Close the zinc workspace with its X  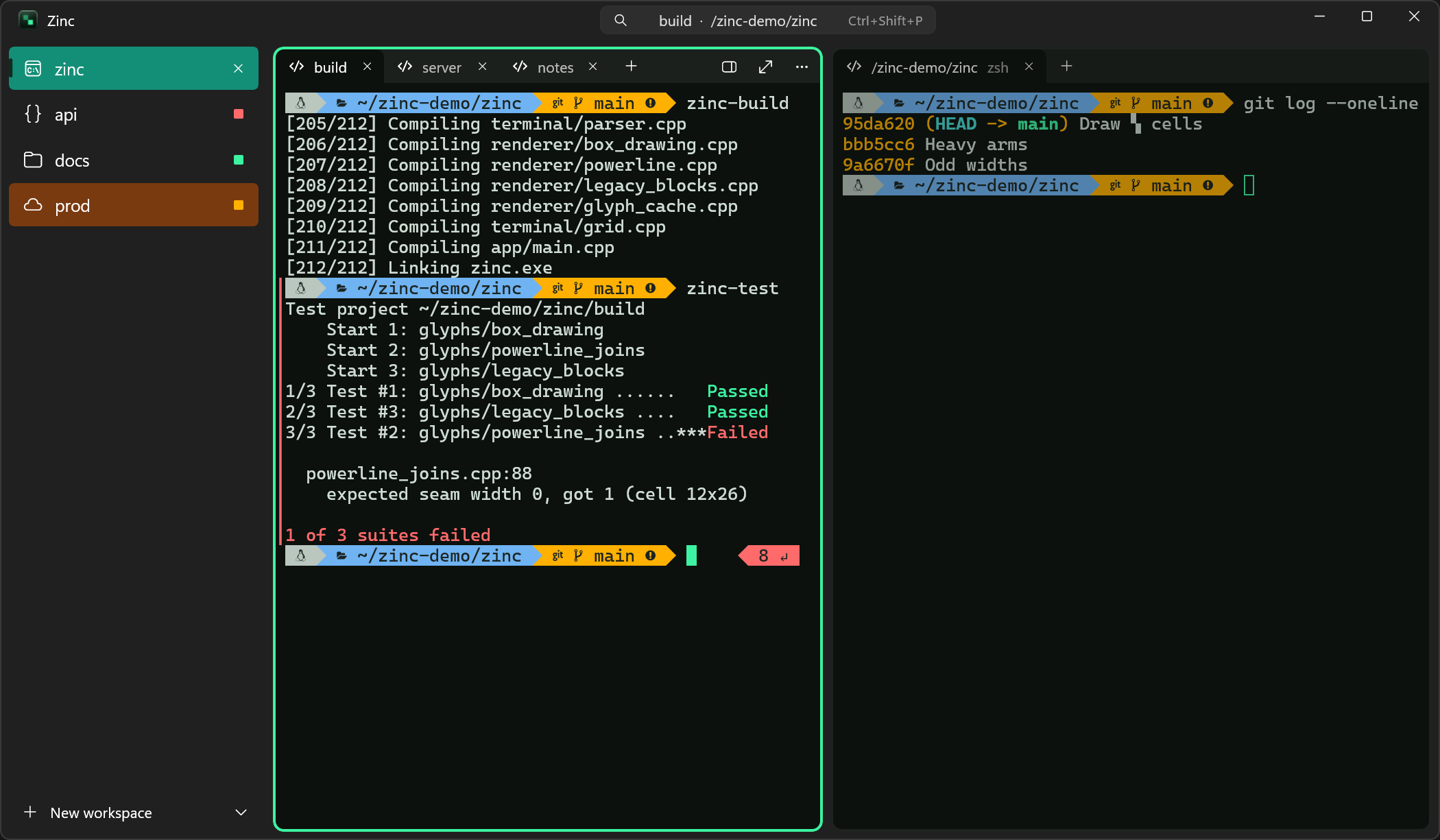238,69
